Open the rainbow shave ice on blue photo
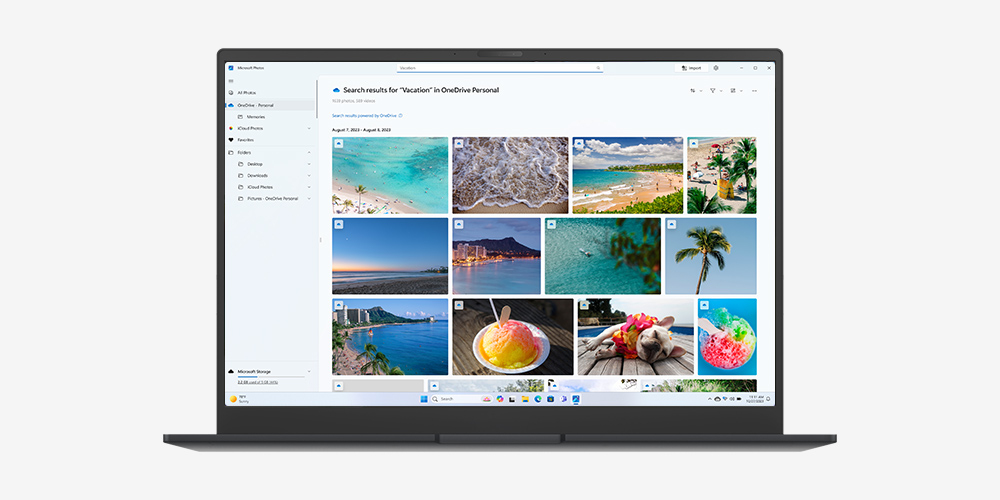Screen dimensions: 1000x500 tap(727, 337)
